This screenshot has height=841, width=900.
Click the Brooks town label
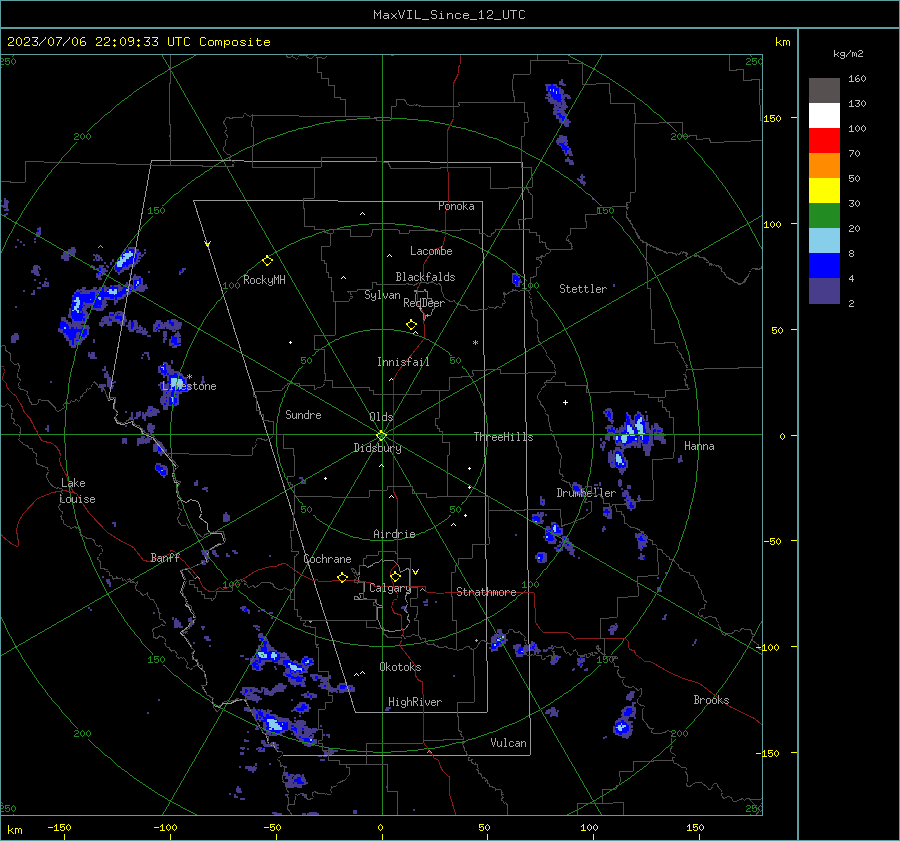point(711,700)
